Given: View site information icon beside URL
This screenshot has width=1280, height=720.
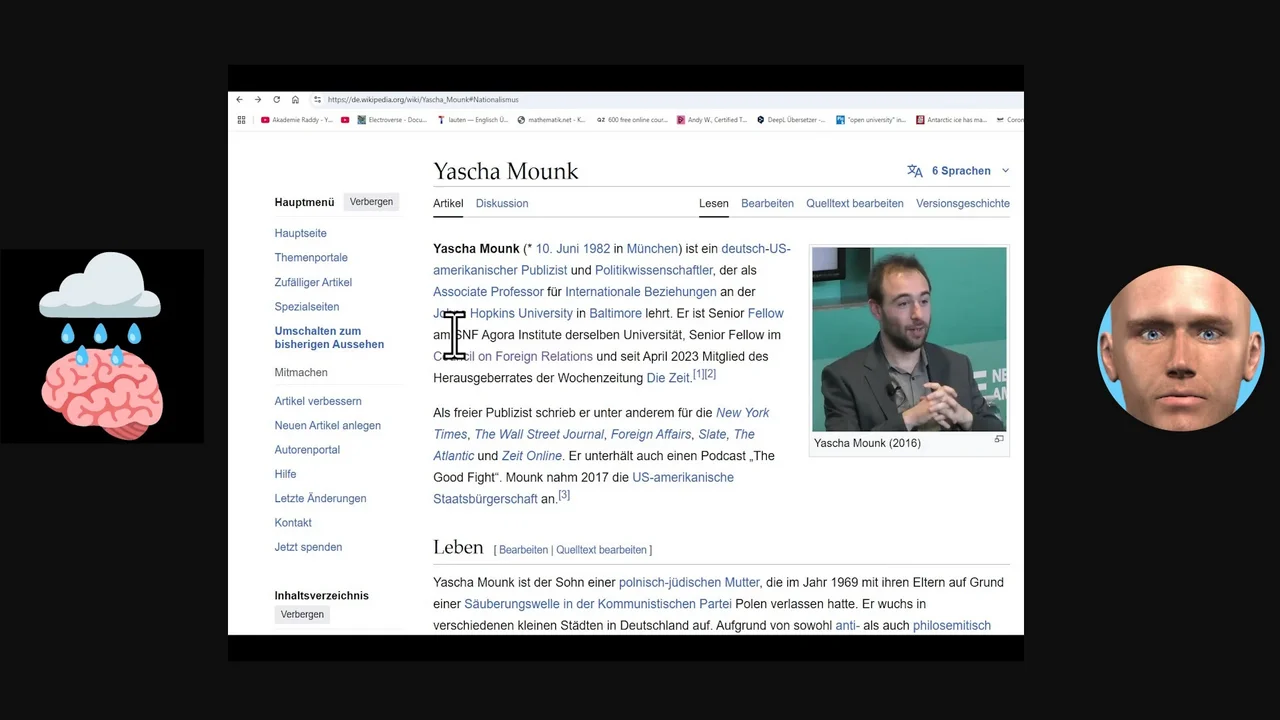Looking at the screenshot, I should tap(317, 100).
